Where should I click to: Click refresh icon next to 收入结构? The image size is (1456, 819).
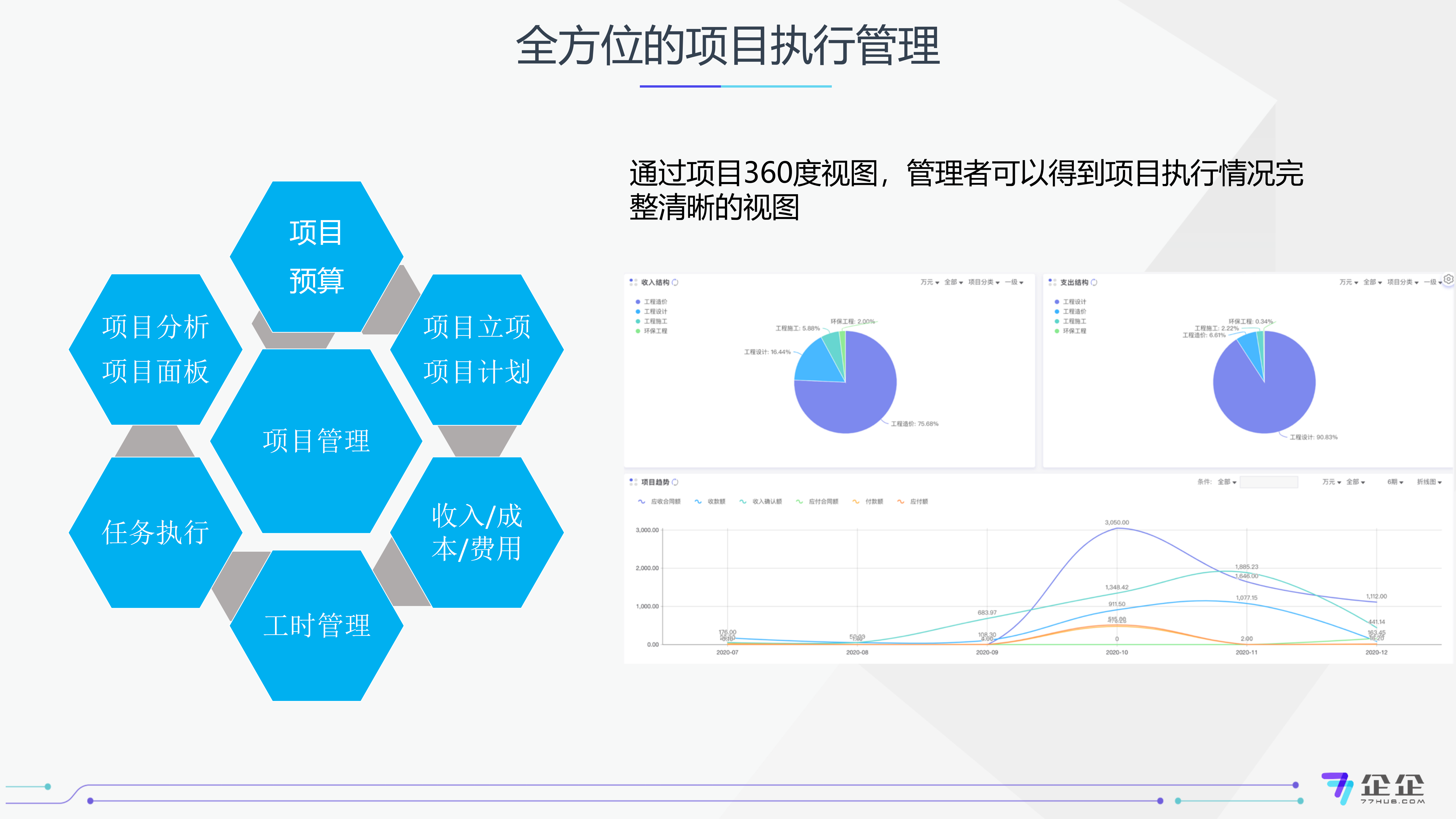[x=675, y=282]
